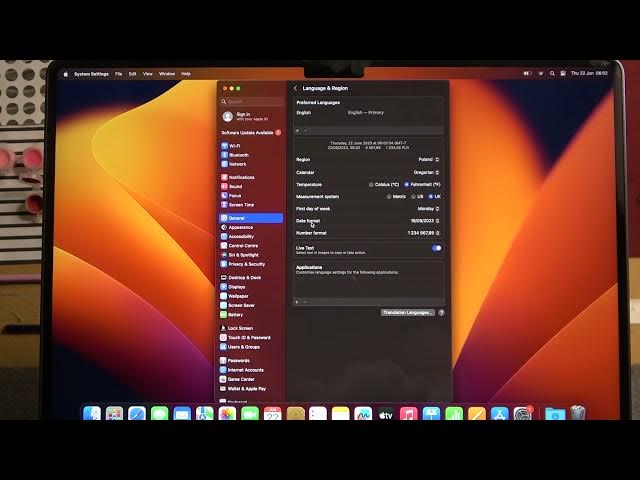The image size is (640, 480).
Task: Select the English preferred language row
Action: click(369, 113)
